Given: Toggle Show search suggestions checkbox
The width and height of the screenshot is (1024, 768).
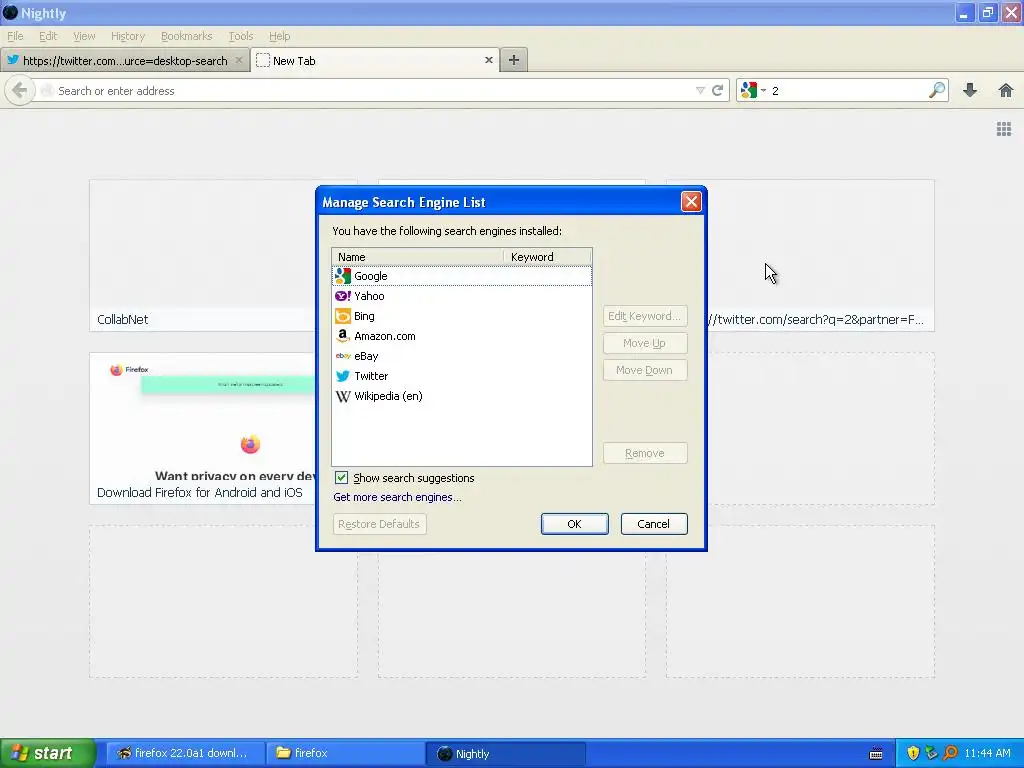Looking at the screenshot, I should (341, 477).
